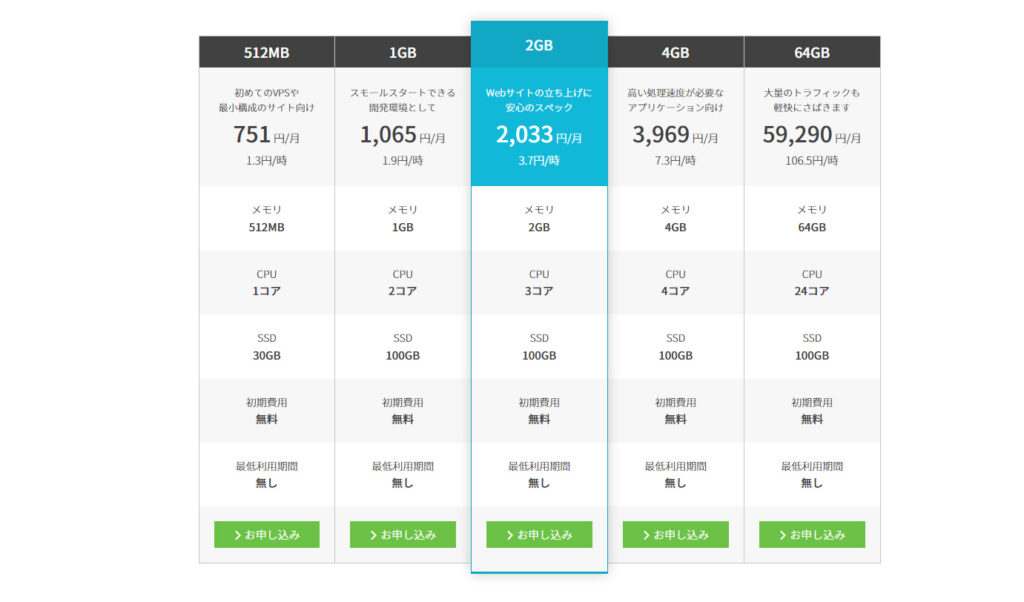The width and height of the screenshot is (1024, 602).
Task: Click the メモリ 512MB cell value
Action: [266, 227]
